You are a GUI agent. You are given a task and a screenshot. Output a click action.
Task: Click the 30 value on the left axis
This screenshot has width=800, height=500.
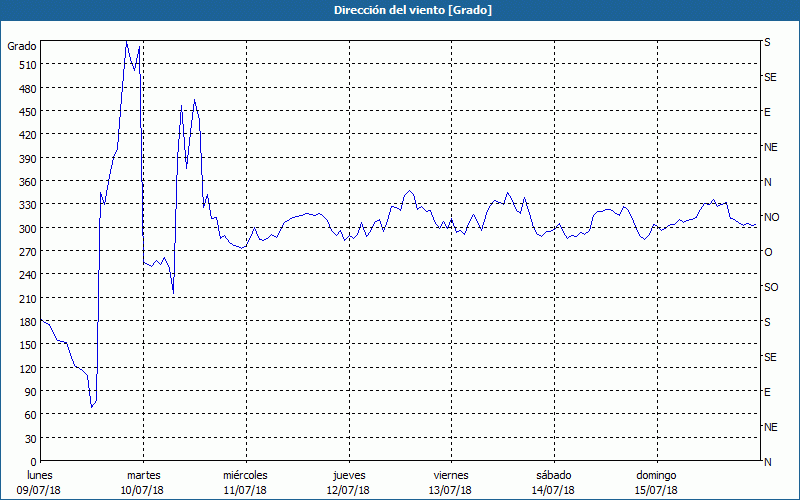[x=31, y=439]
